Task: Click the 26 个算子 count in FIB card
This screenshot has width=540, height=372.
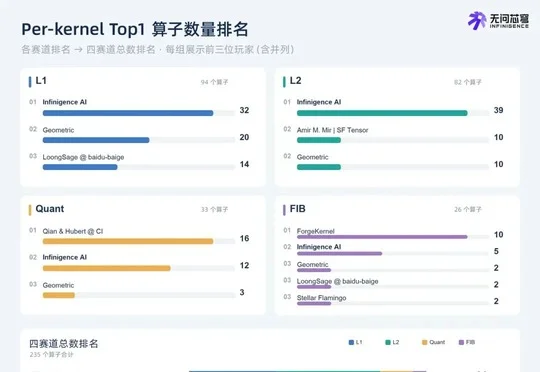Action: coord(468,209)
